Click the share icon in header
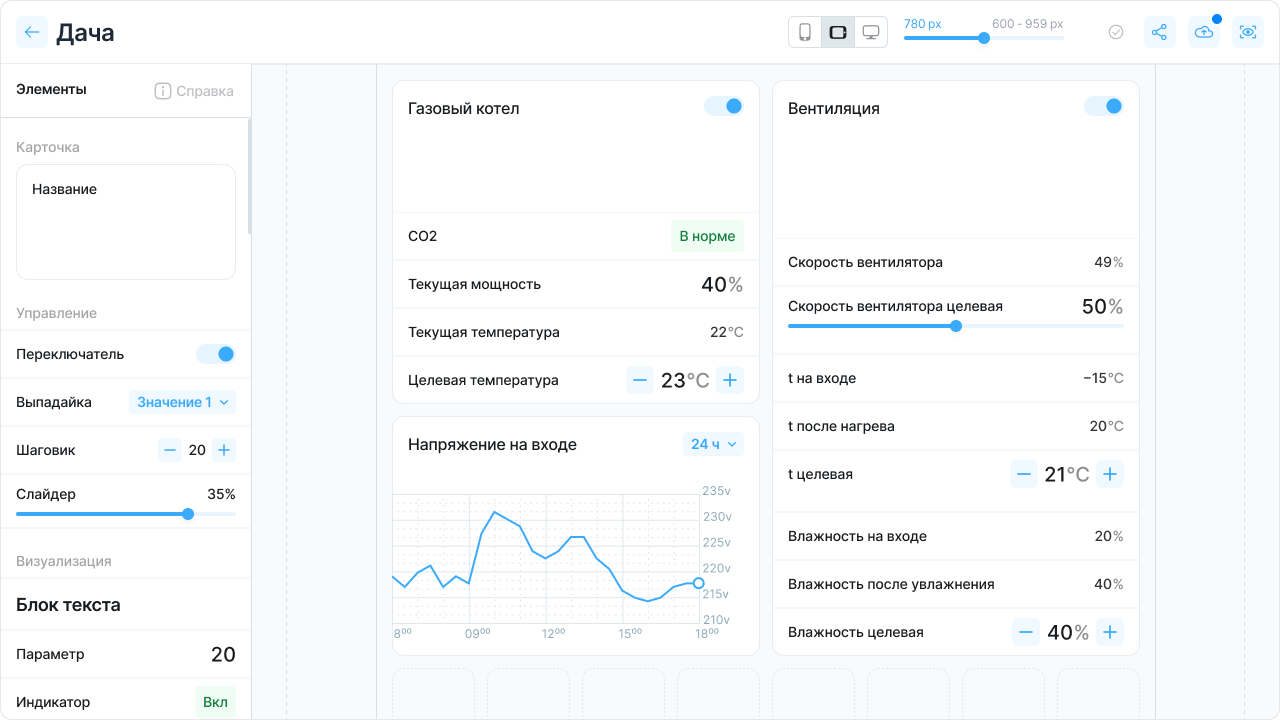The width and height of the screenshot is (1280, 720). tap(1159, 32)
